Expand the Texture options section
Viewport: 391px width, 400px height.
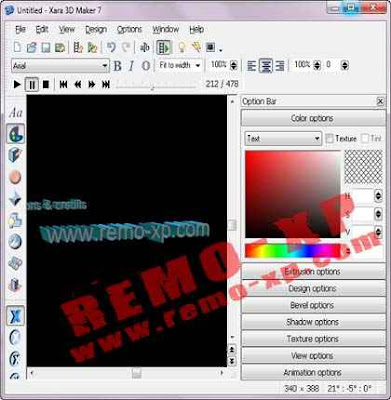tap(313, 339)
